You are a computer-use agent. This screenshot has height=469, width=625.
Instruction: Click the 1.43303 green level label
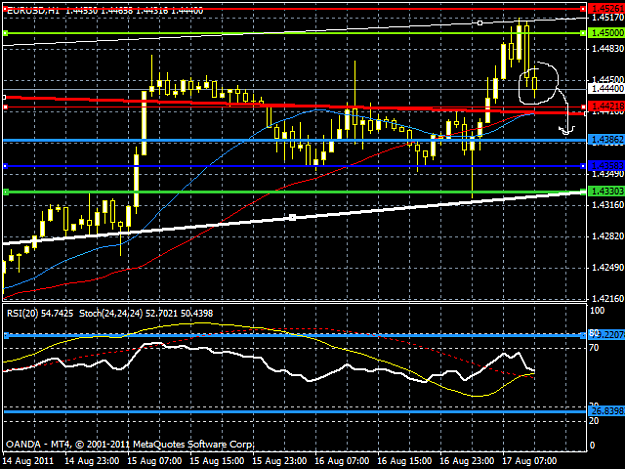(607, 191)
